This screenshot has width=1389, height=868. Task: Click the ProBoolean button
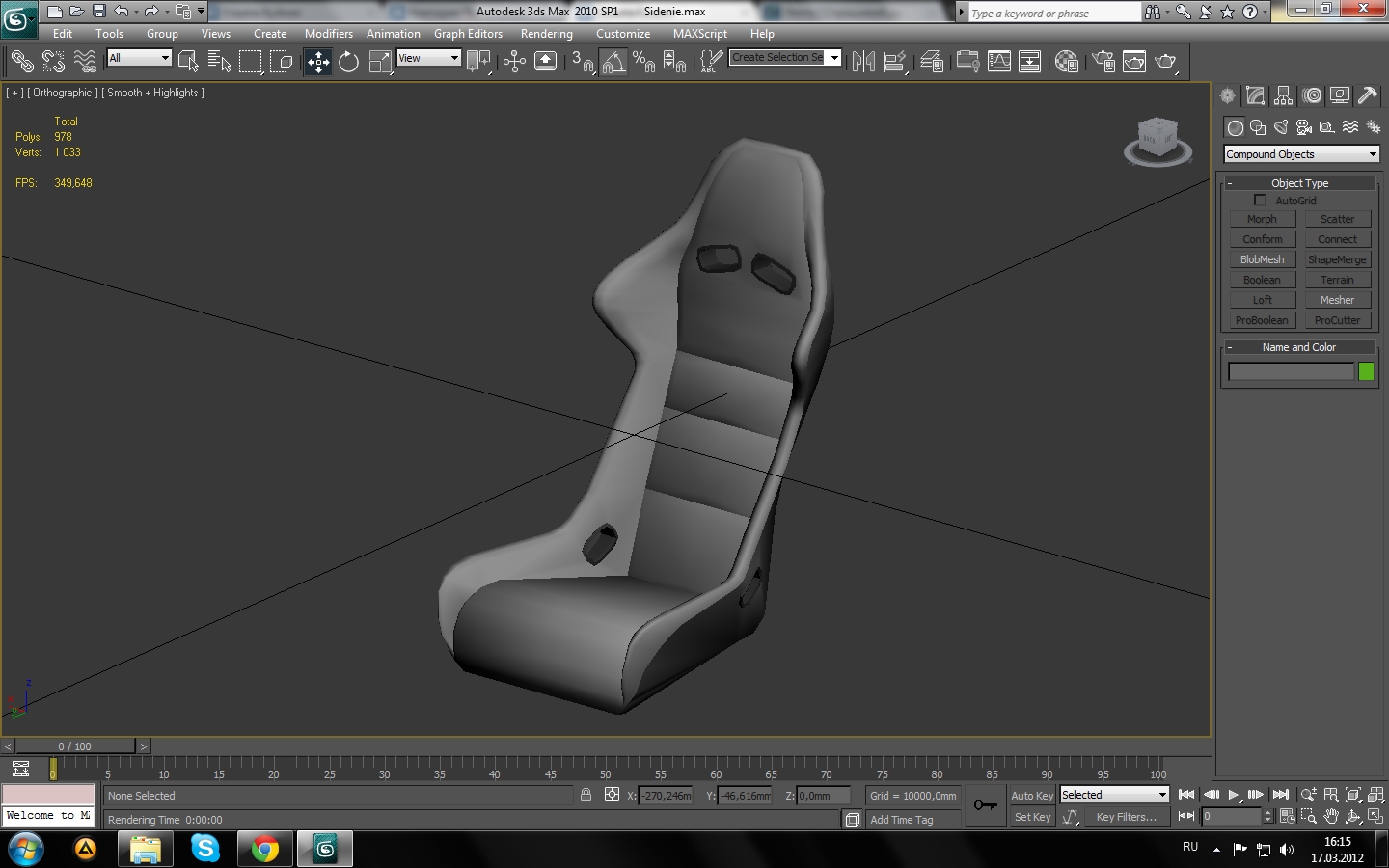pyautogui.click(x=1262, y=320)
